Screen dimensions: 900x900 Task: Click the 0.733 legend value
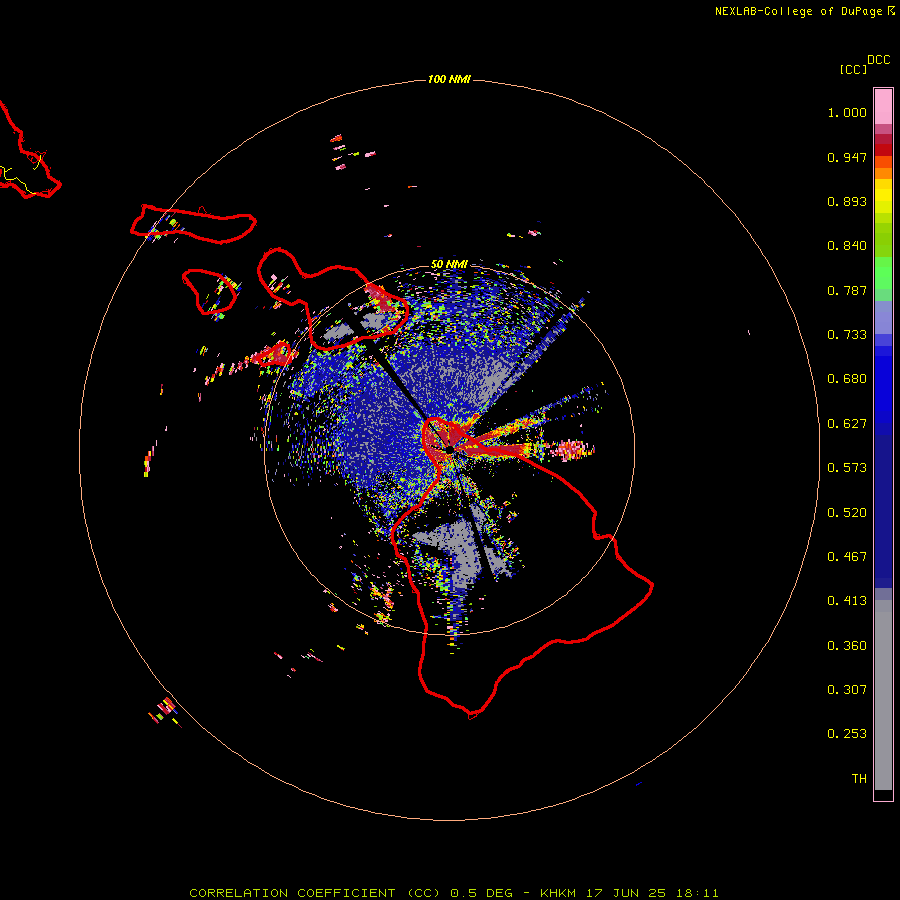[847, 335]
